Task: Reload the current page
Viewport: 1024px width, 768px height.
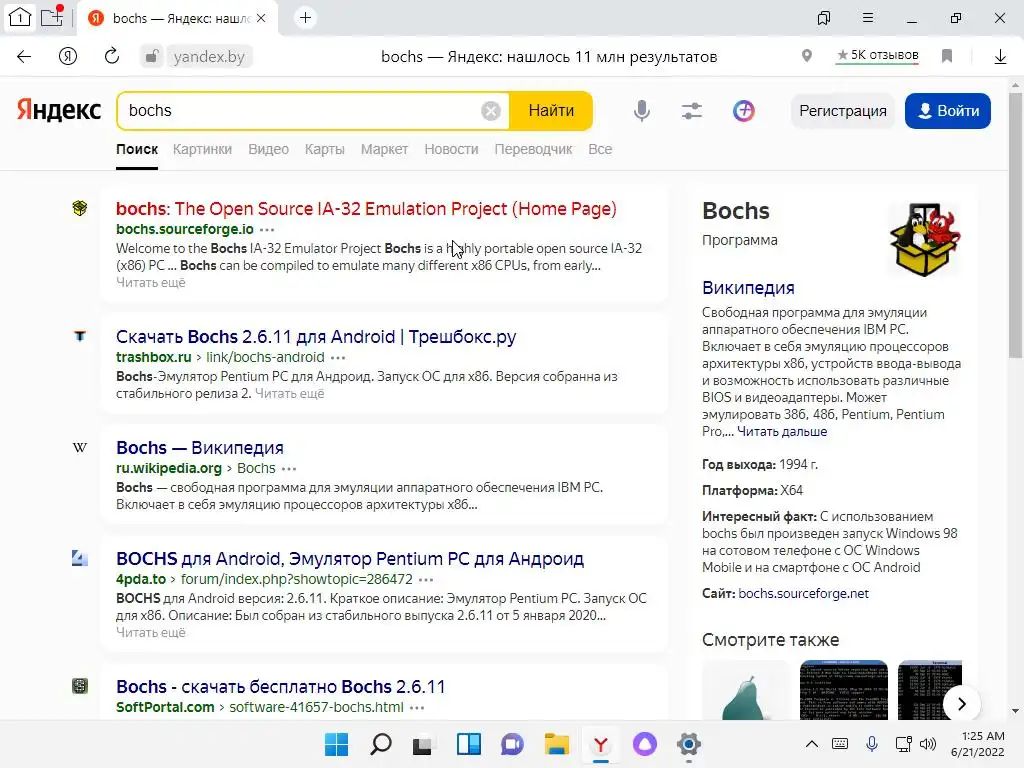Action: tap(112, 56)
